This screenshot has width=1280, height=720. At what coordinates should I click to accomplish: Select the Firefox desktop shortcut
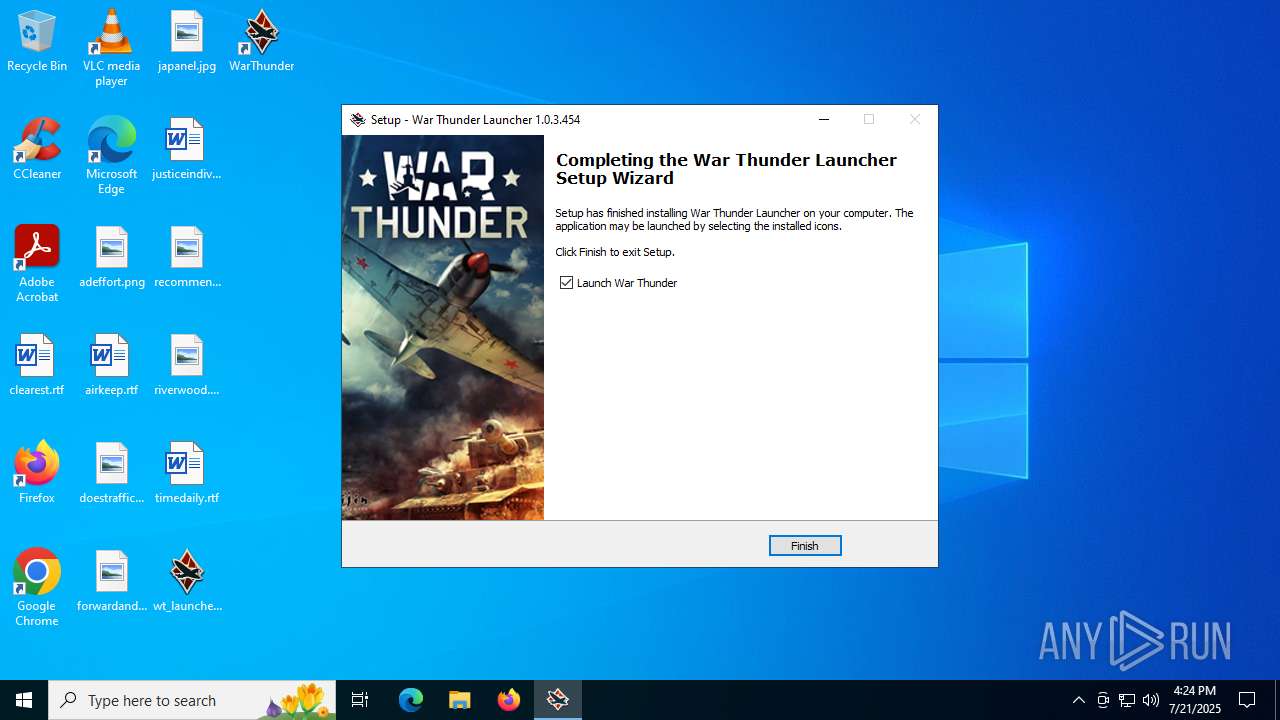click(x=37, y=474)
